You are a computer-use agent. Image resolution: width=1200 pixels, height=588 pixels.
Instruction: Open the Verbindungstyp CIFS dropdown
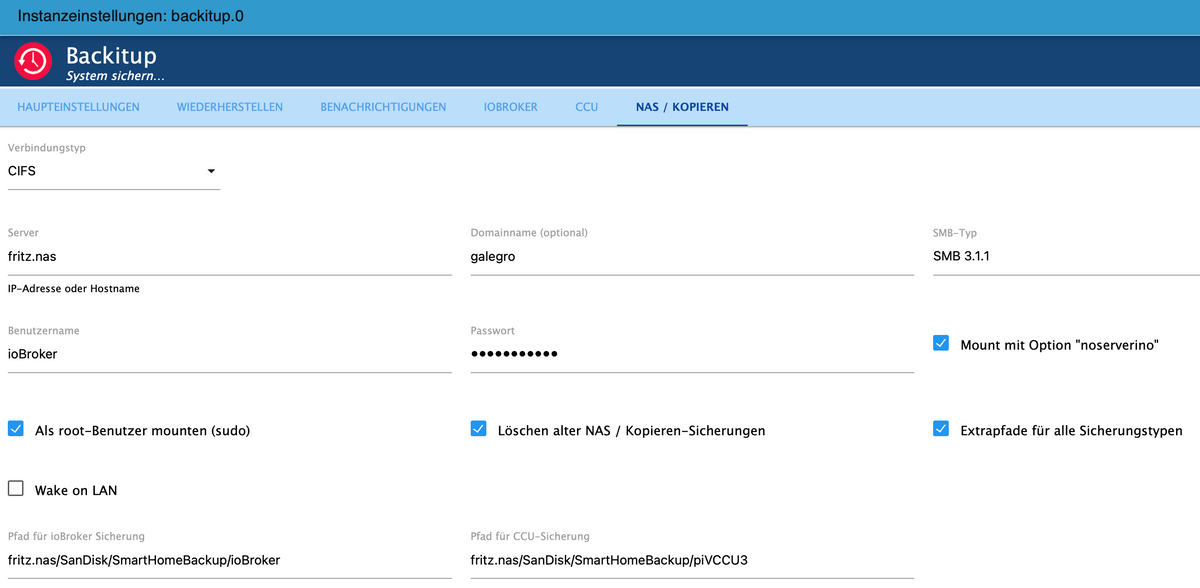point(114,171)
